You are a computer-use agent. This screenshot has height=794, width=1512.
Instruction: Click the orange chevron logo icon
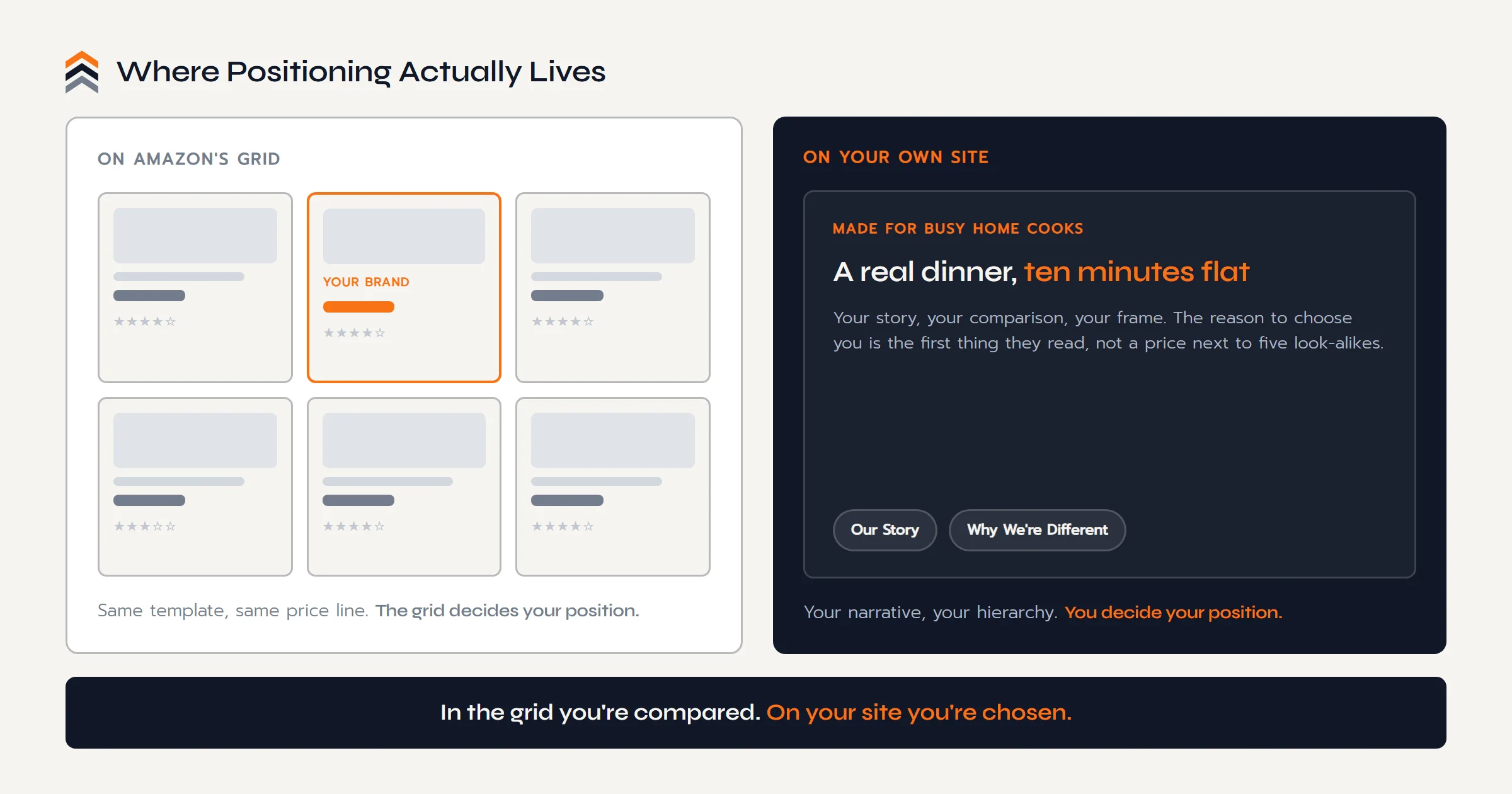[82, 72]
